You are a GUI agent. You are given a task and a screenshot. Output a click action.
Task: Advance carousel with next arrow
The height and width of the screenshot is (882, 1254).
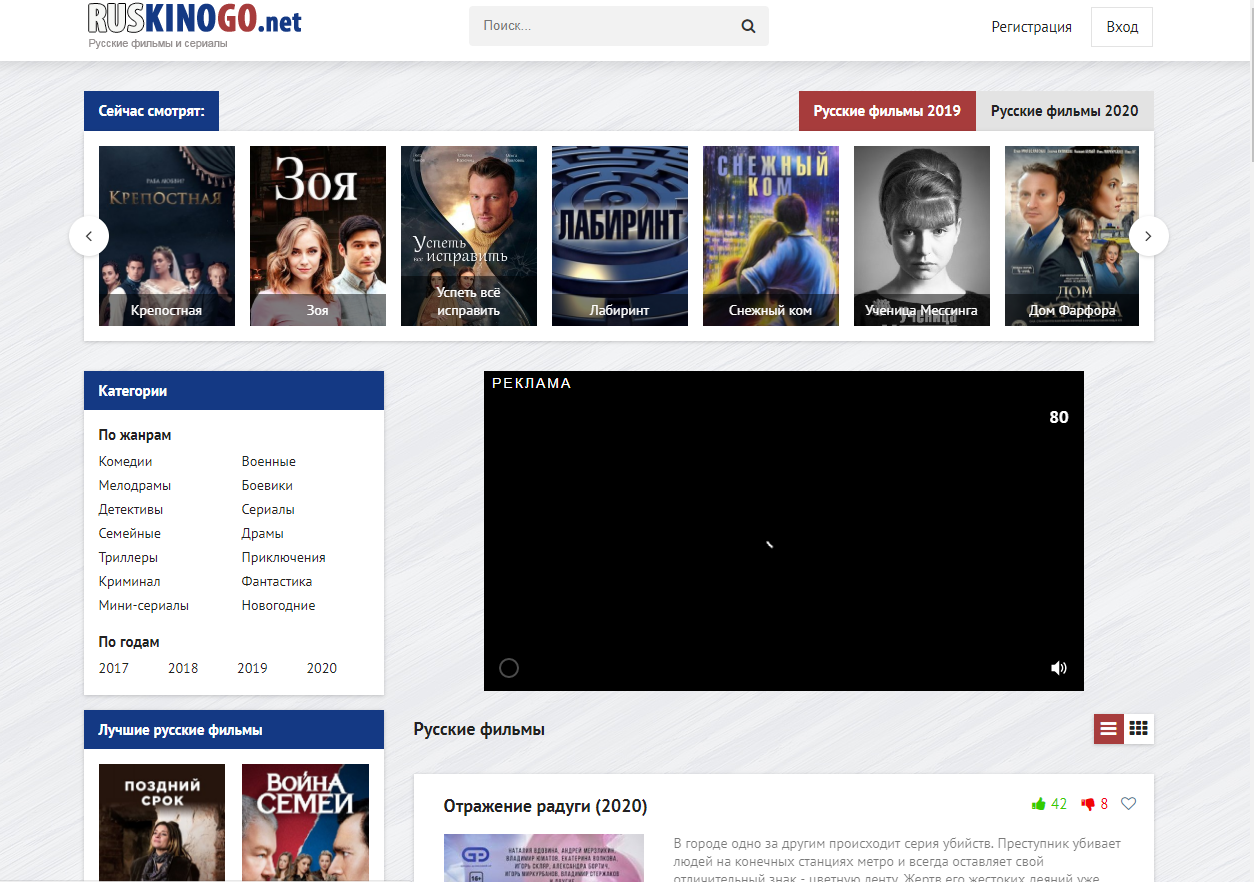click(1148, 236)
